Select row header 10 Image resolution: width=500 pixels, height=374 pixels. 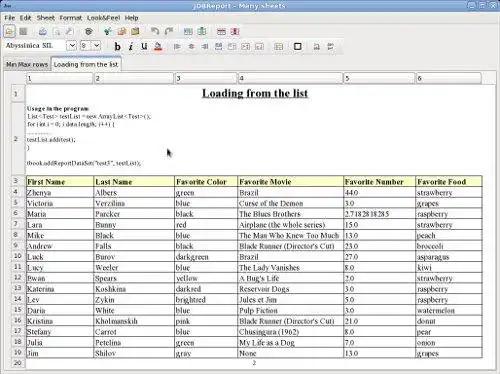[18, 256]
